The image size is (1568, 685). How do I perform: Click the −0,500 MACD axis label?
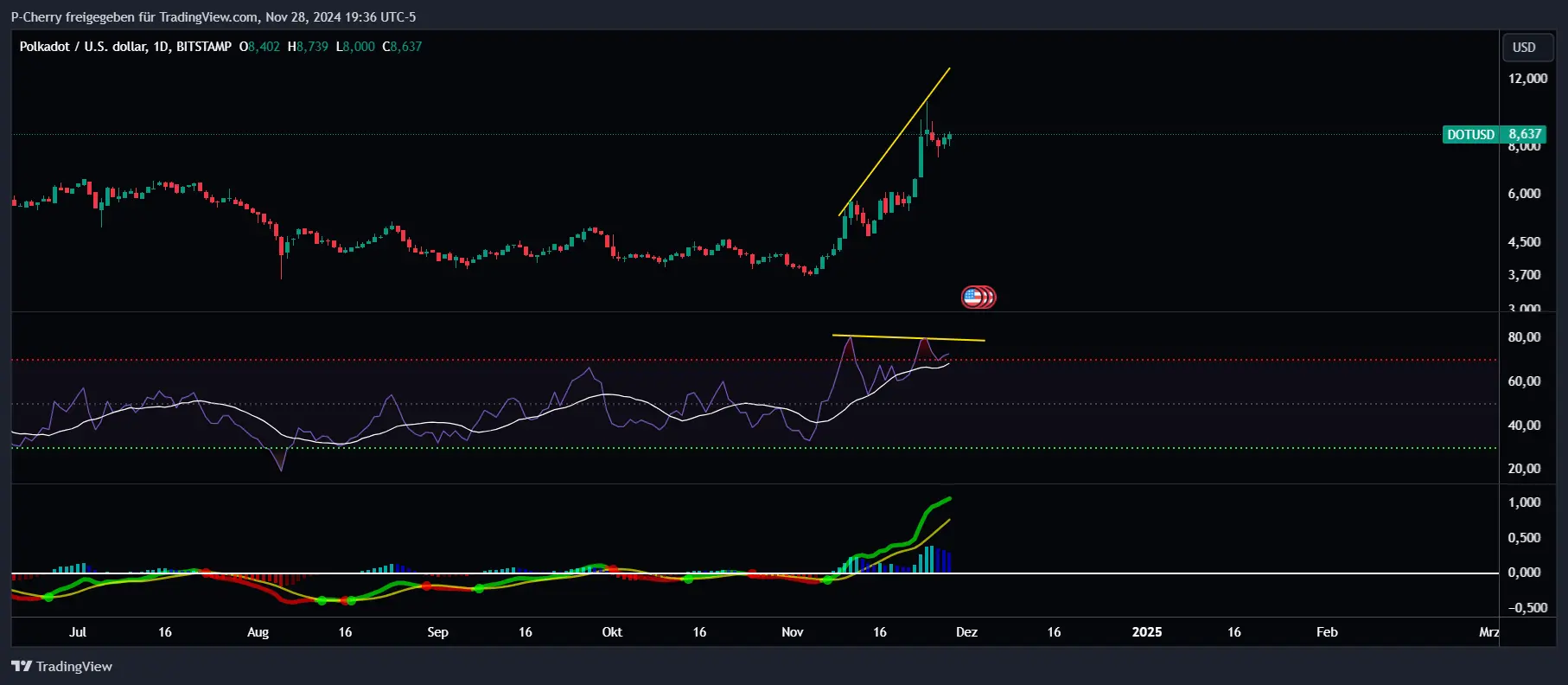[x=1527, y=607]
